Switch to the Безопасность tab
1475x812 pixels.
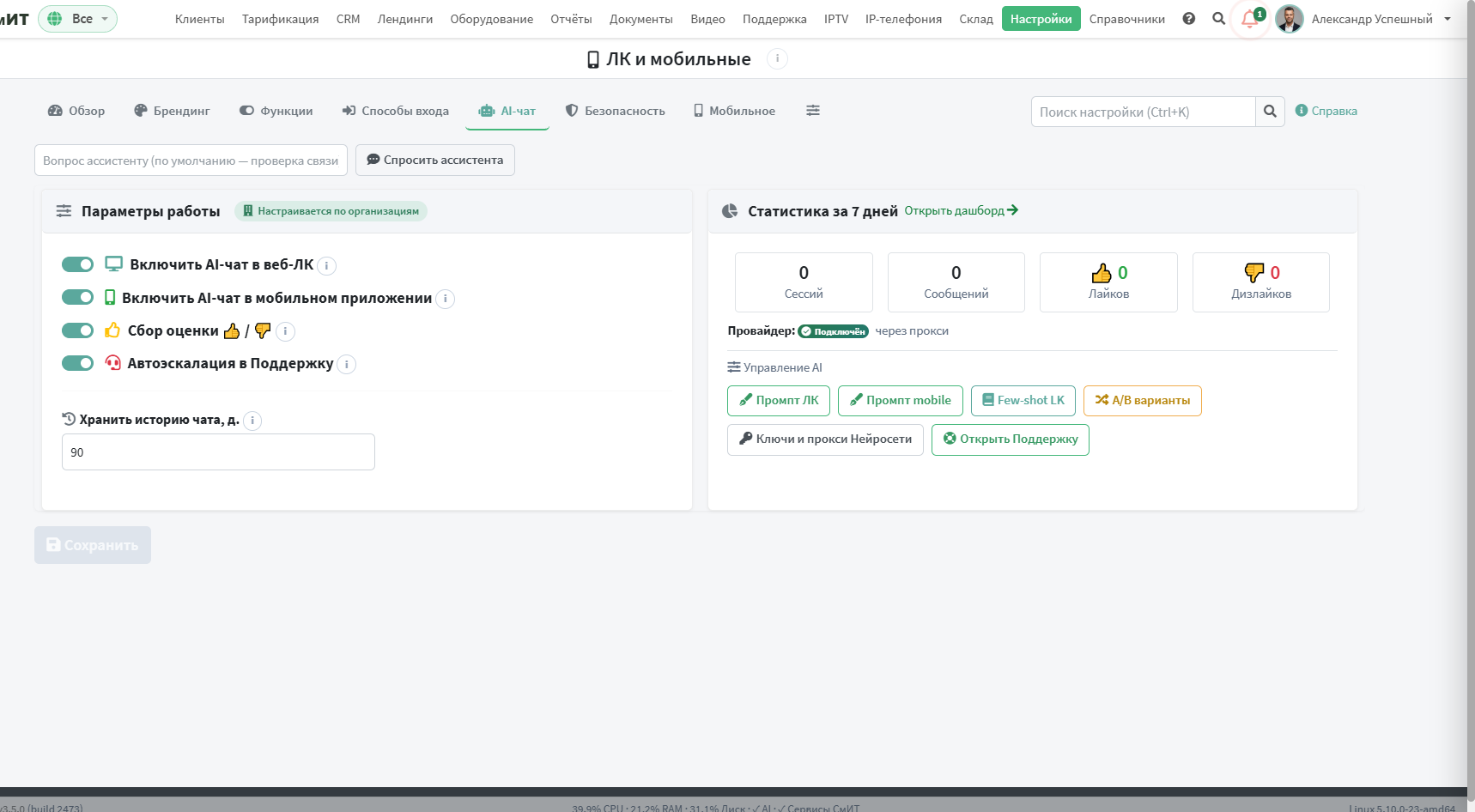click(x=615, y=111)
